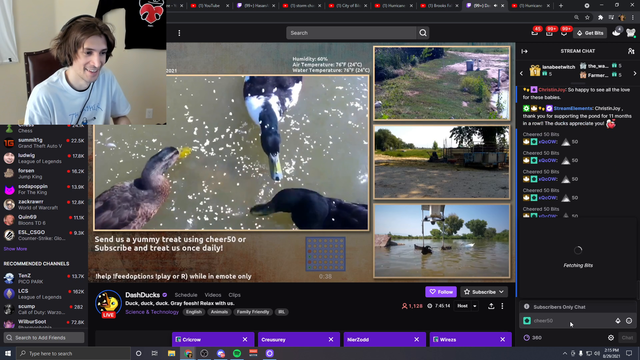Open LCS recommended channel
Image resolution: width=640 pixels, height=360 pixels.
44,294
